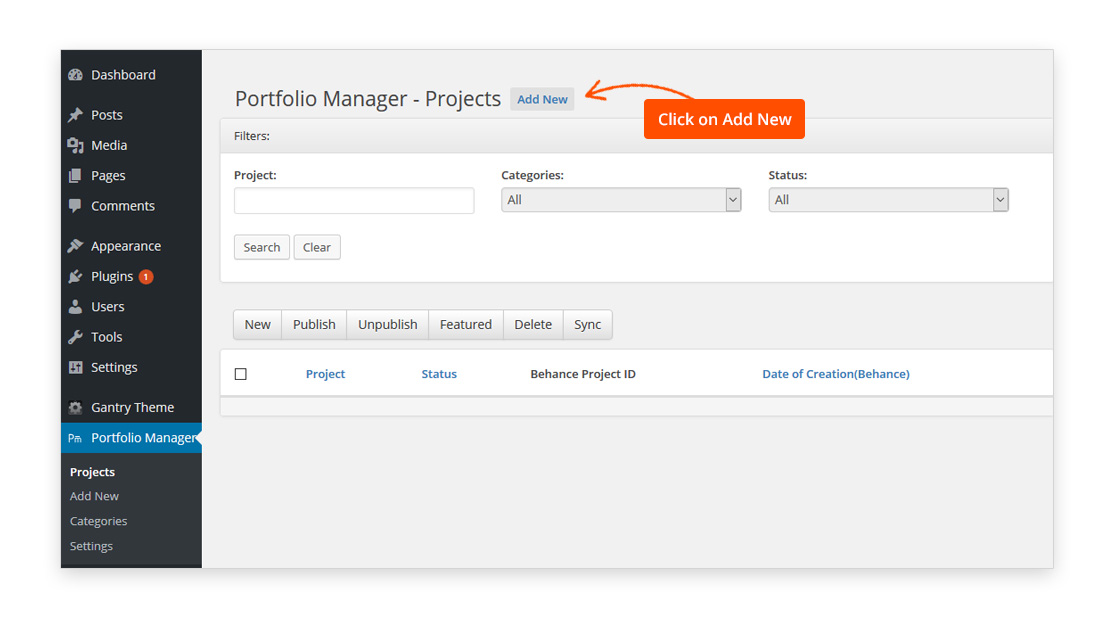Image resolution: width=1115 pixels, height=620 pixels.
Task: Click the Users person icon
Action: tap(75, 307)
